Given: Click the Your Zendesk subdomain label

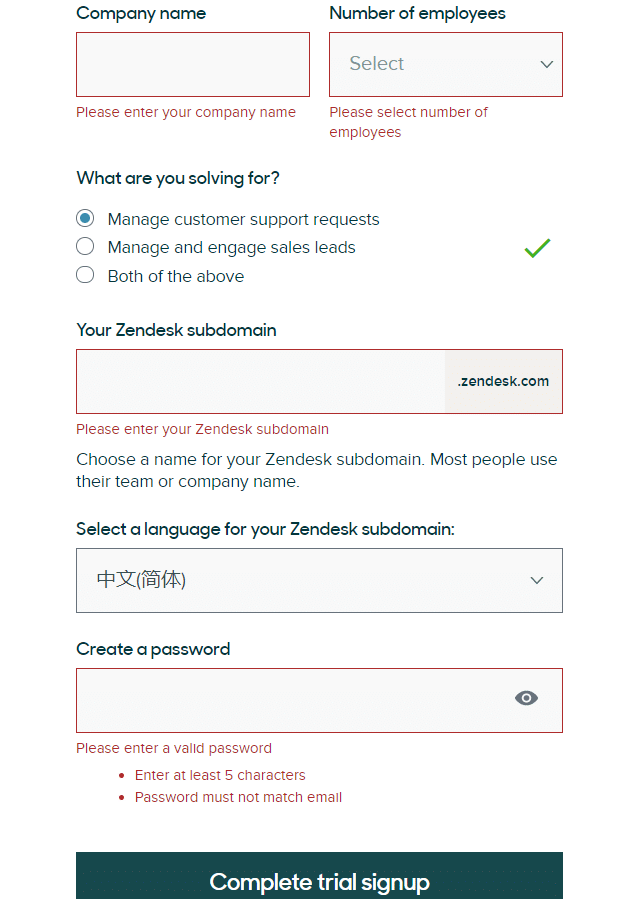Looking at the screenshot, I should (177, 330).
